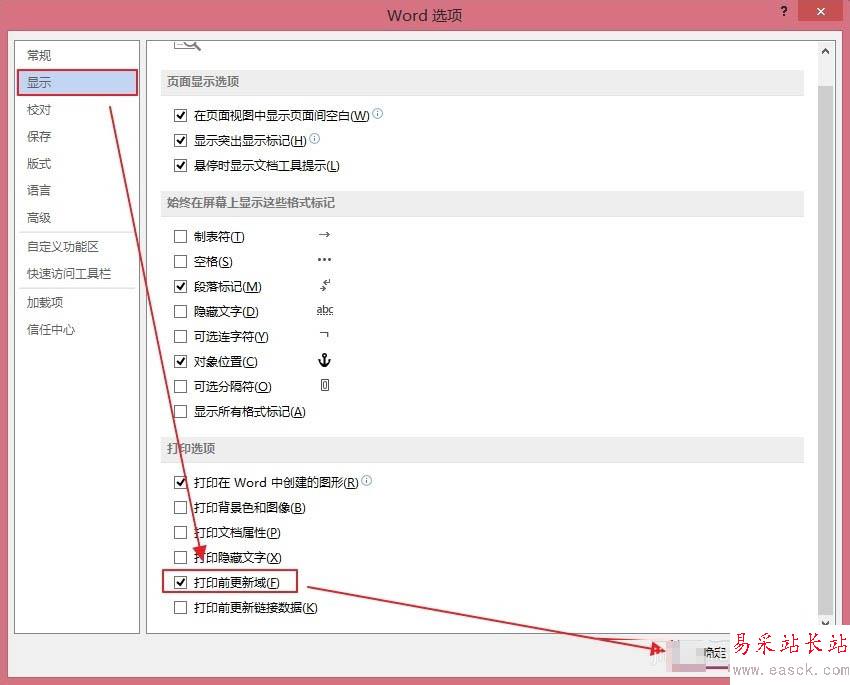Enable the 空格 formatting mark checkbox
850x685 pixels.
[x=181, y=262]
